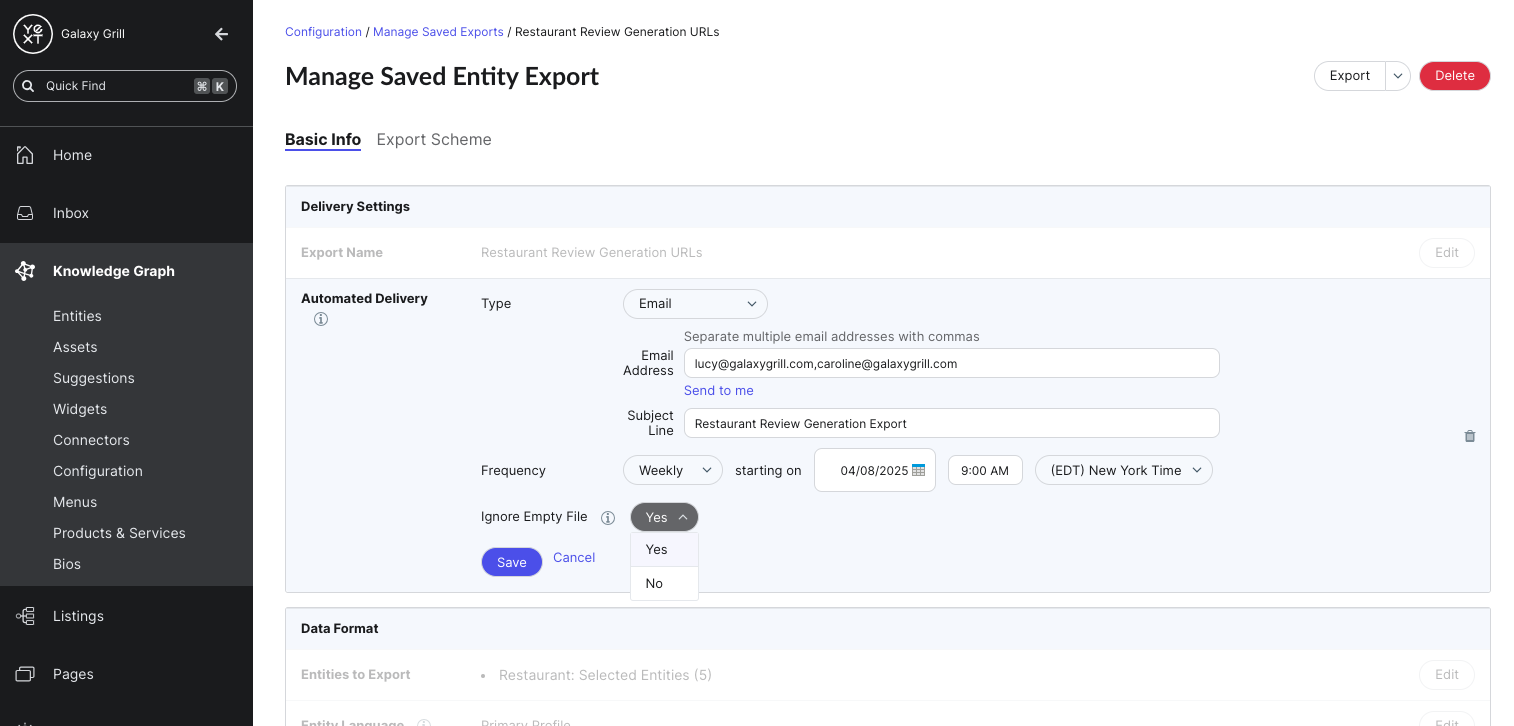Open Entities in the sidebar menu
Viewport: 1514px width, 726px height.
pyautogui.click(x=77, y=316)
